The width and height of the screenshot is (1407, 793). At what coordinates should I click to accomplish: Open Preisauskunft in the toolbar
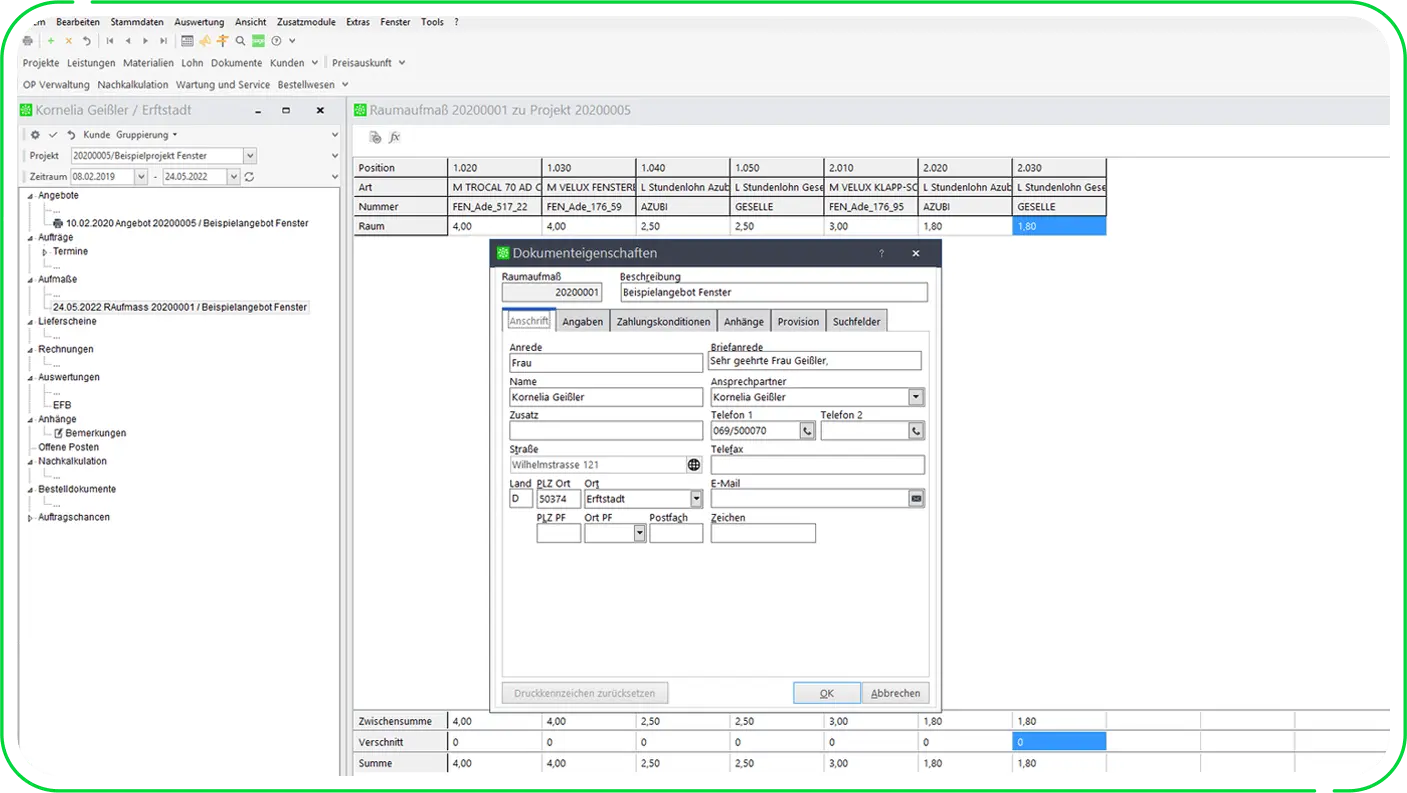click(x=362, y=63)
